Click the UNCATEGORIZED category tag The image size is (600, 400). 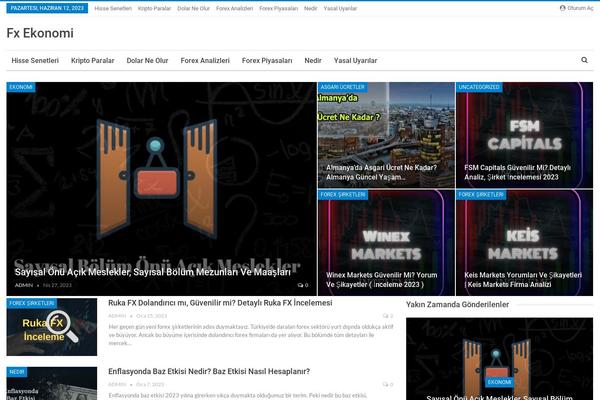click(479, 87)
